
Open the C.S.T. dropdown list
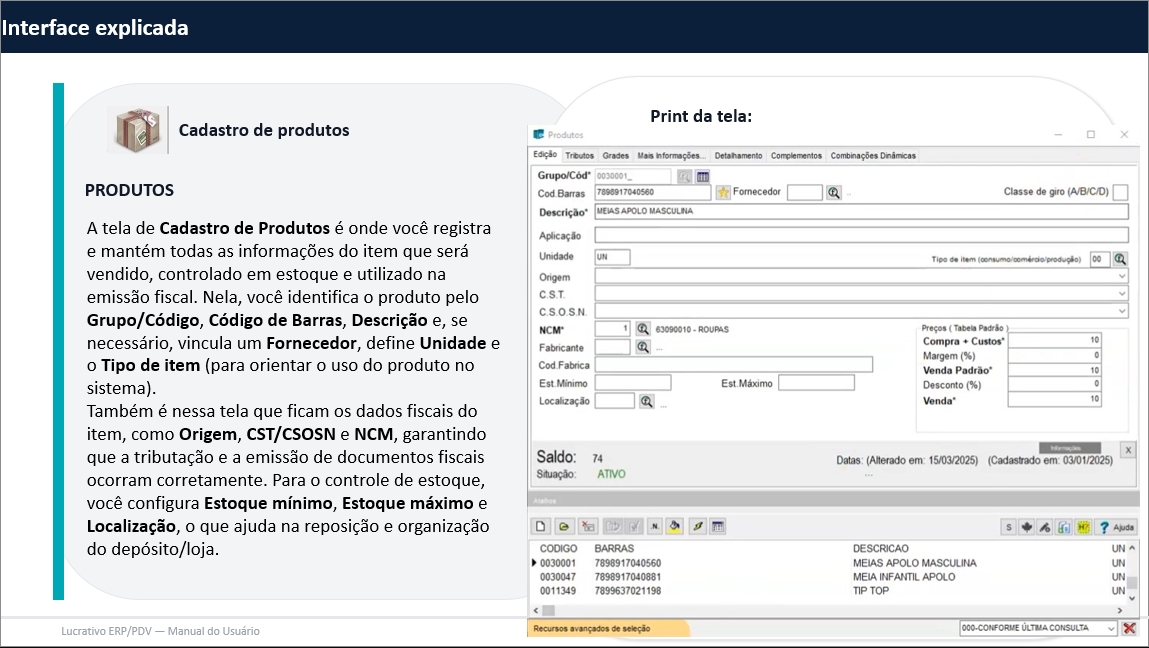[x=1121, y=294]
